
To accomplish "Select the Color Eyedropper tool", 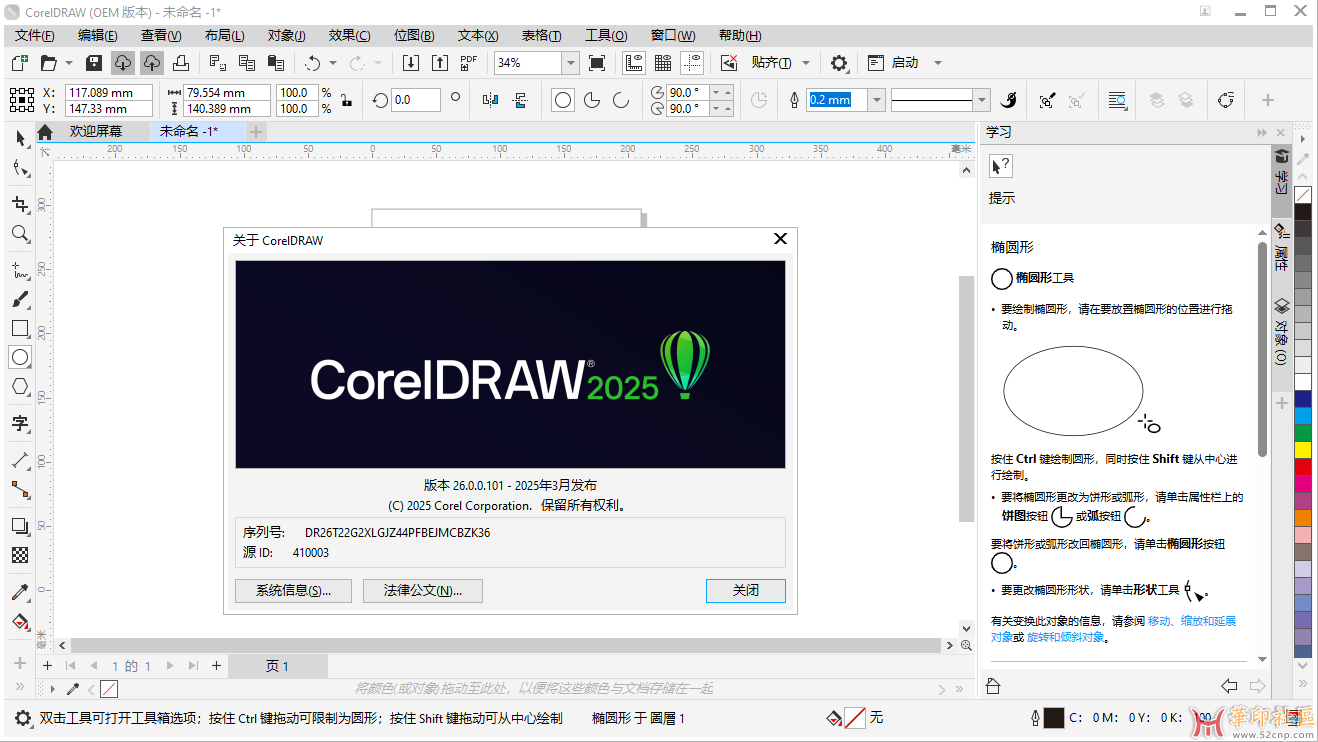I will (20, 592).
